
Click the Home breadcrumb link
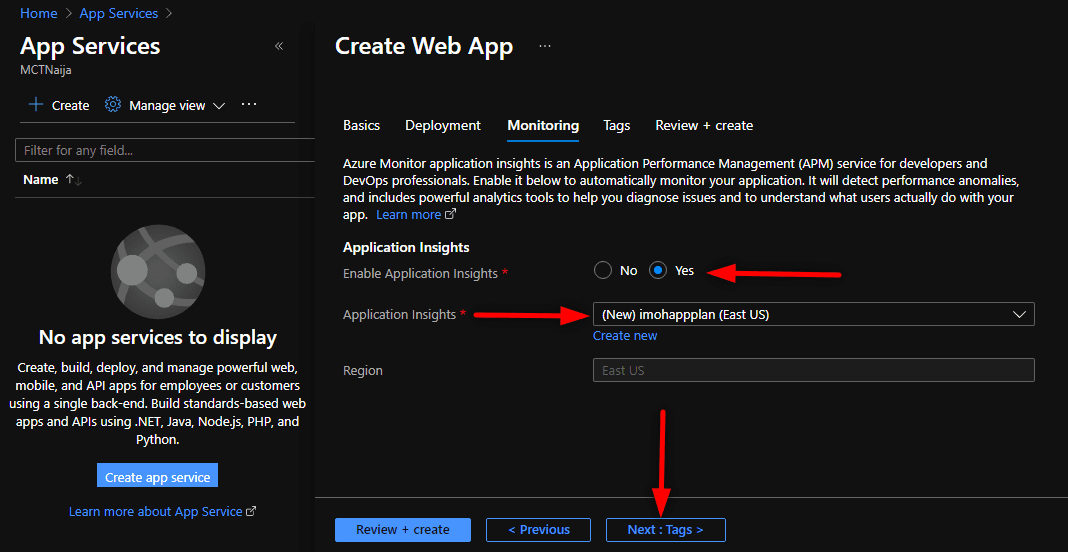click(x=39, y=13)
